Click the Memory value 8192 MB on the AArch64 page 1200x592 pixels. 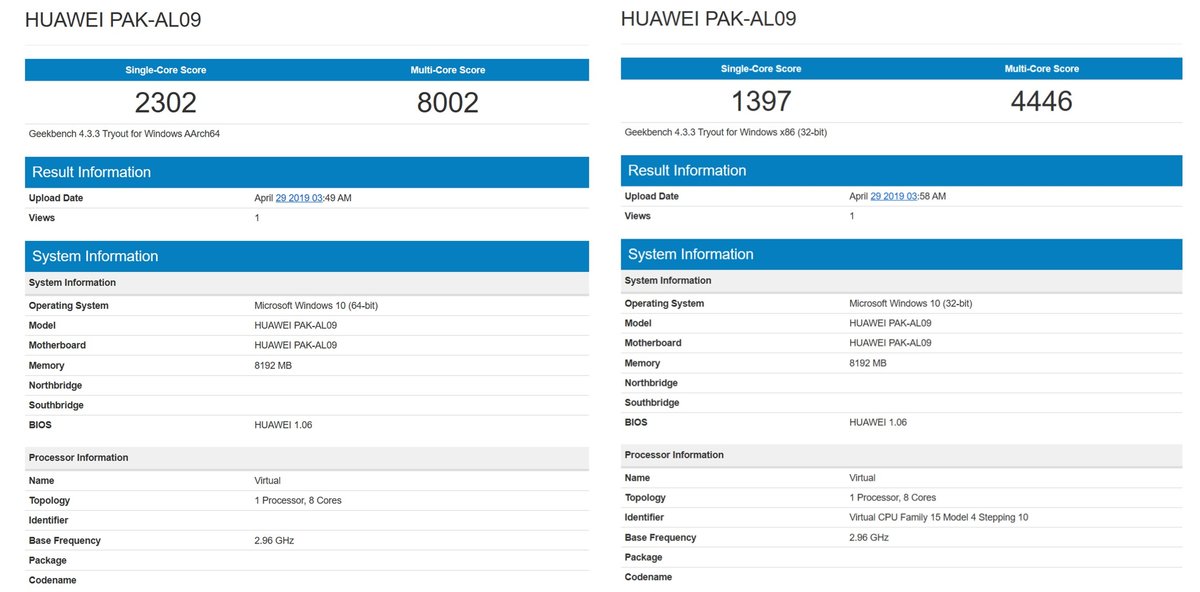point(273,366)
